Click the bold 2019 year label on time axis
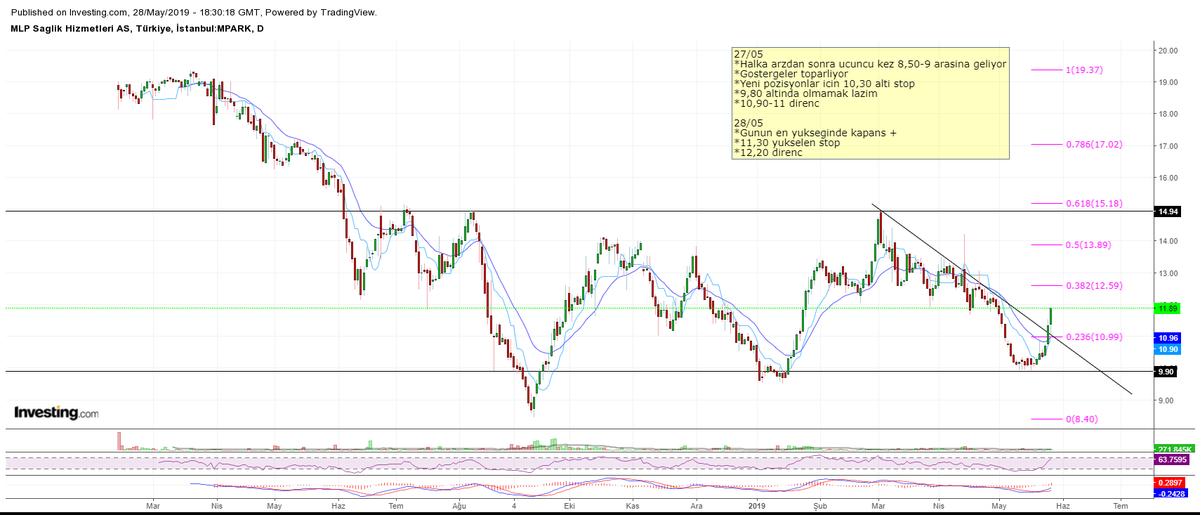The width and height of the screenshot is (1200, 515). tap(757, 508)
